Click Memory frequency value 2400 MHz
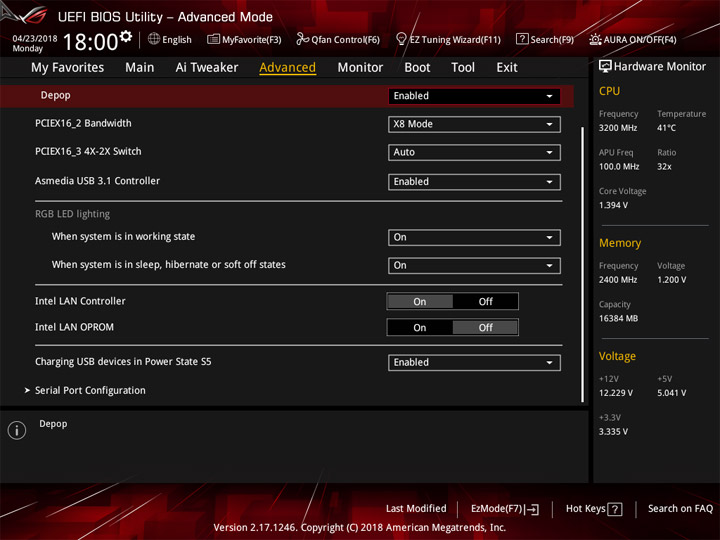The image size is (720, 540). pyautogui.click(x=618, y=280)
